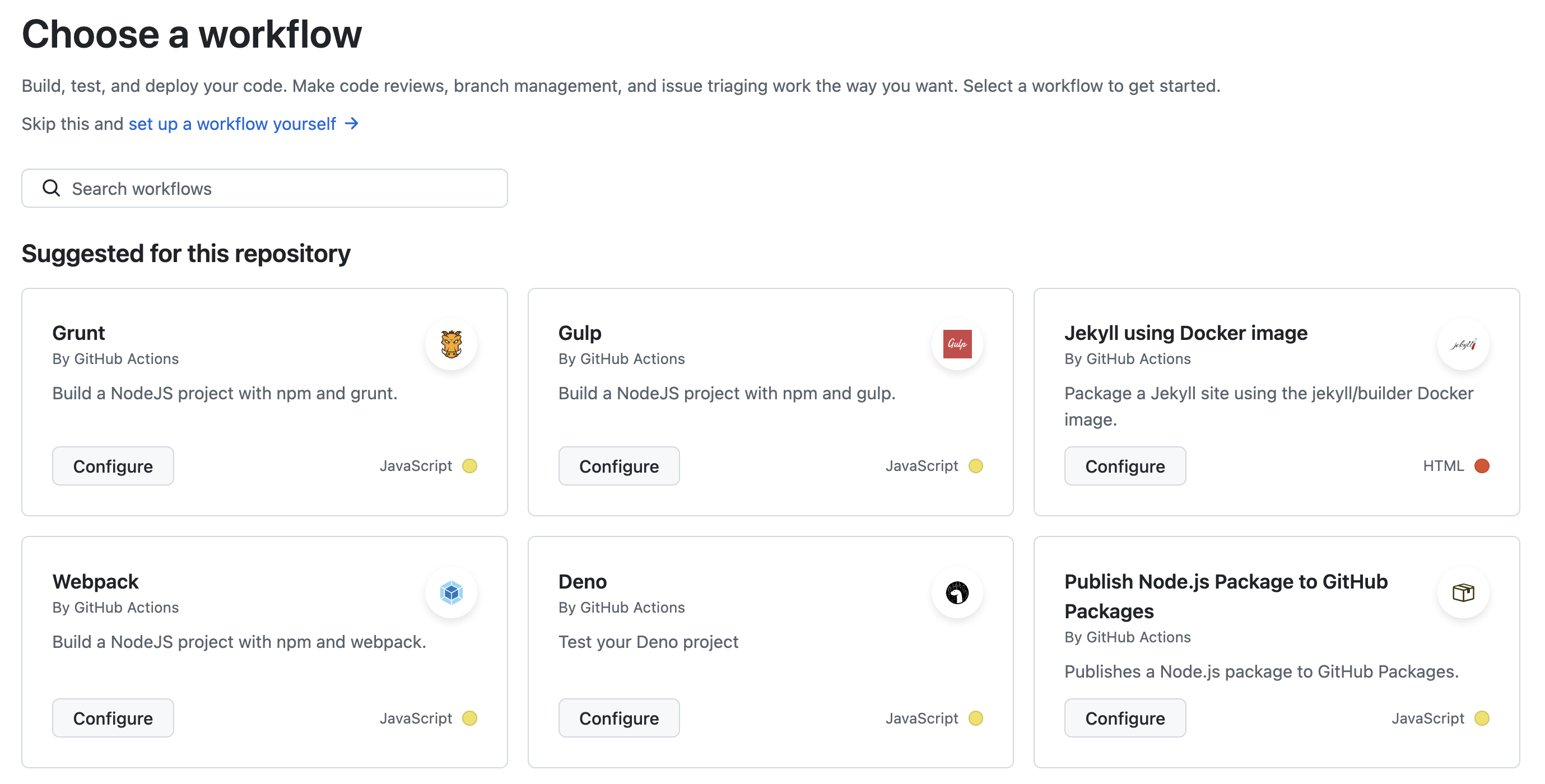1545x784 pixels.
Task: Configure the Jekyll using Docker image workflow
Action: tap(1124, 466)
